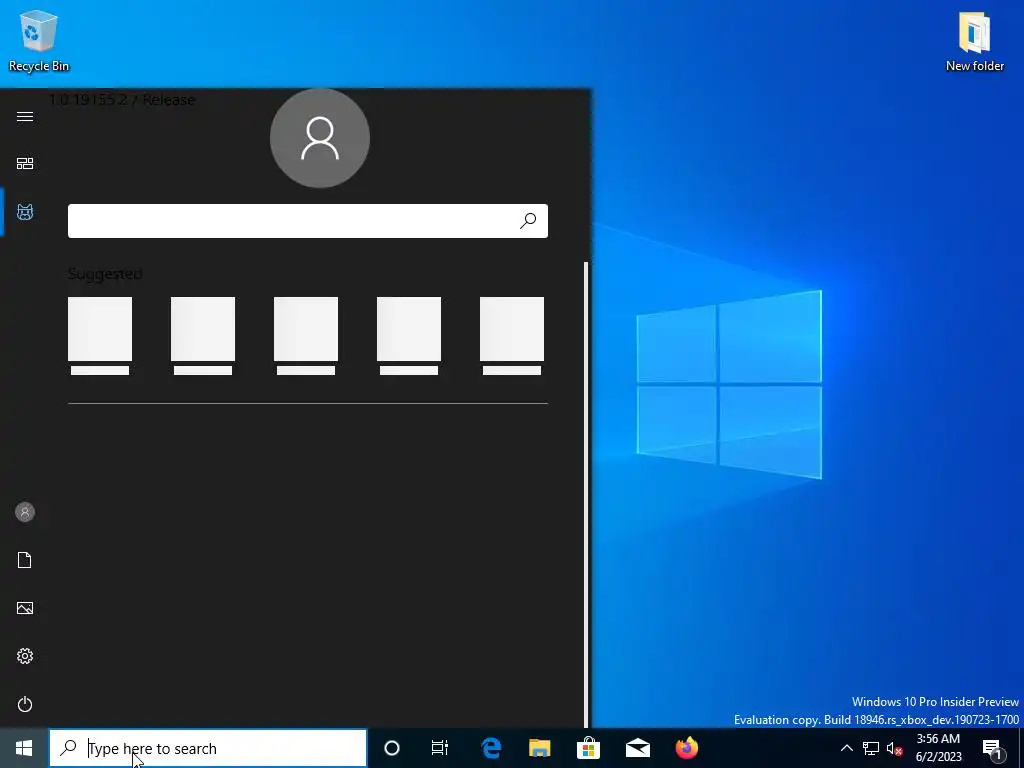Open the clock showing 3:56 AM
The width and height of the screenshot is (1024, 768).
tap(938, 748)
